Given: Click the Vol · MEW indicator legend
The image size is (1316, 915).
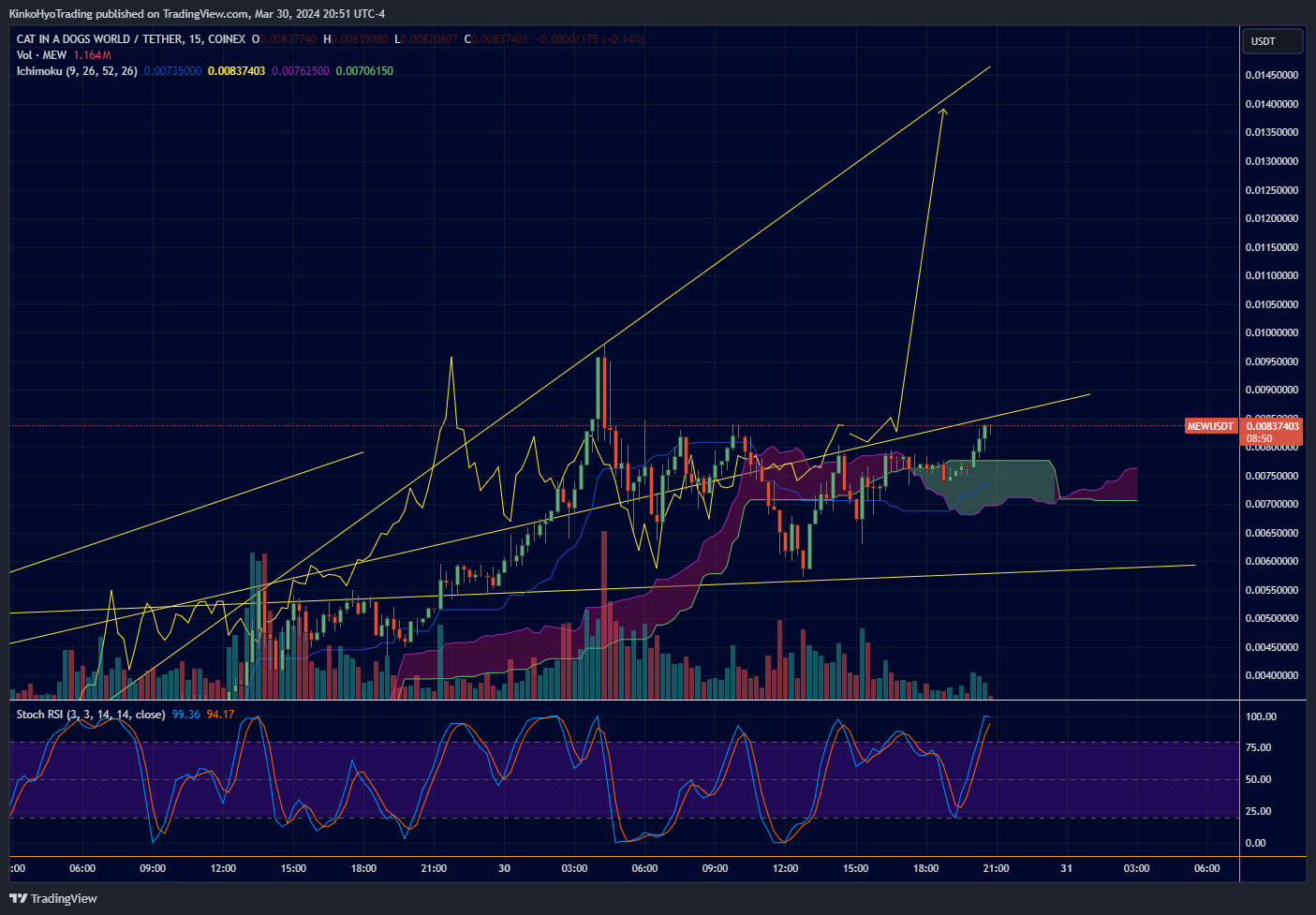Looking at the screenshot, I should [41, 55].
